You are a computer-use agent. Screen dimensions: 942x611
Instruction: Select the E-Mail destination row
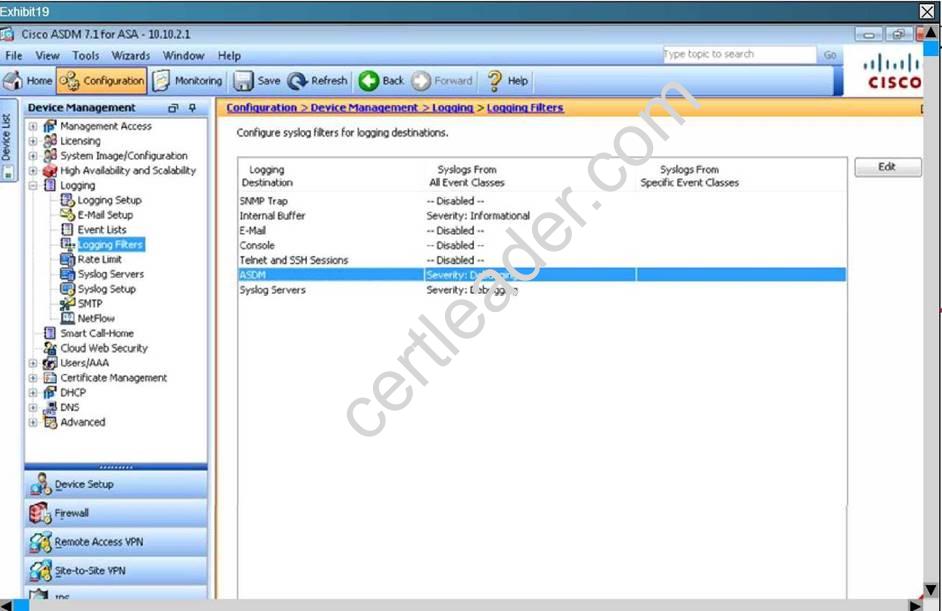tap(542, 231)
